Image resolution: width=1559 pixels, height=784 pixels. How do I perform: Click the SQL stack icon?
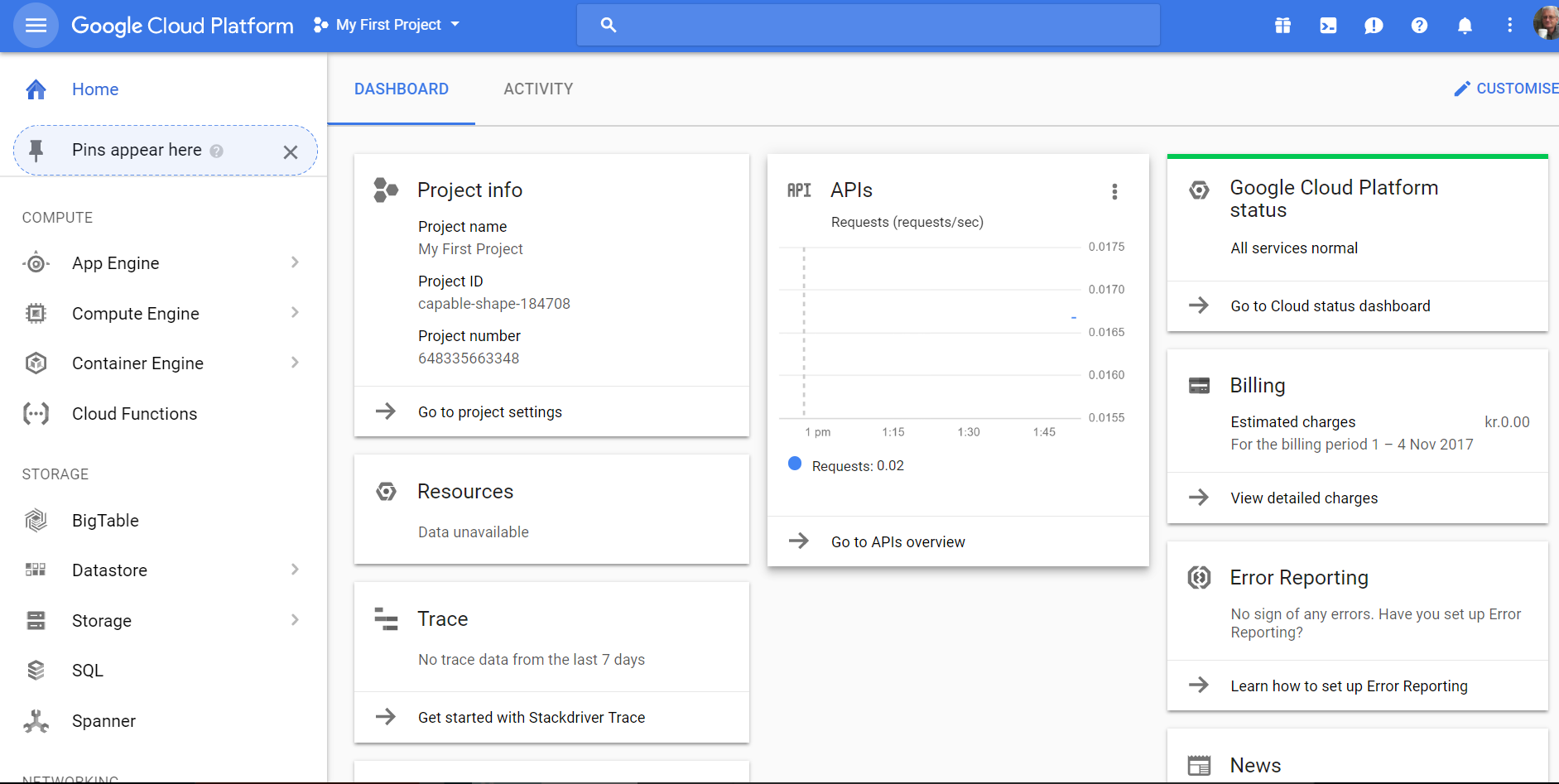tap(36, 670)
